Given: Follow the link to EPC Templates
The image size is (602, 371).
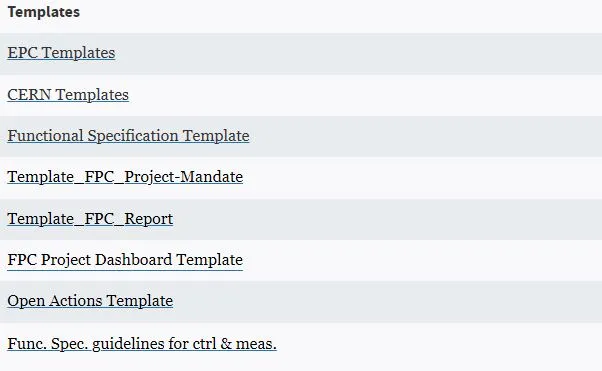Looking at the screenshot, I should tap(61, 53).
